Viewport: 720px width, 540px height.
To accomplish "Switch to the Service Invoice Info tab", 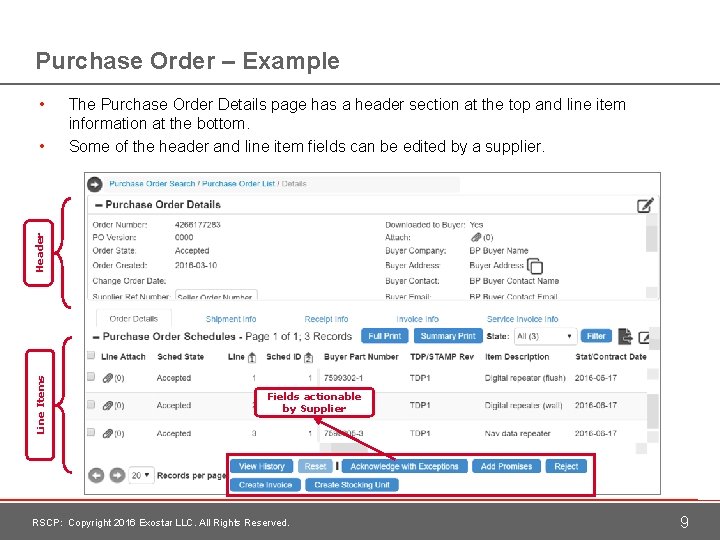I will pos(522,319).
